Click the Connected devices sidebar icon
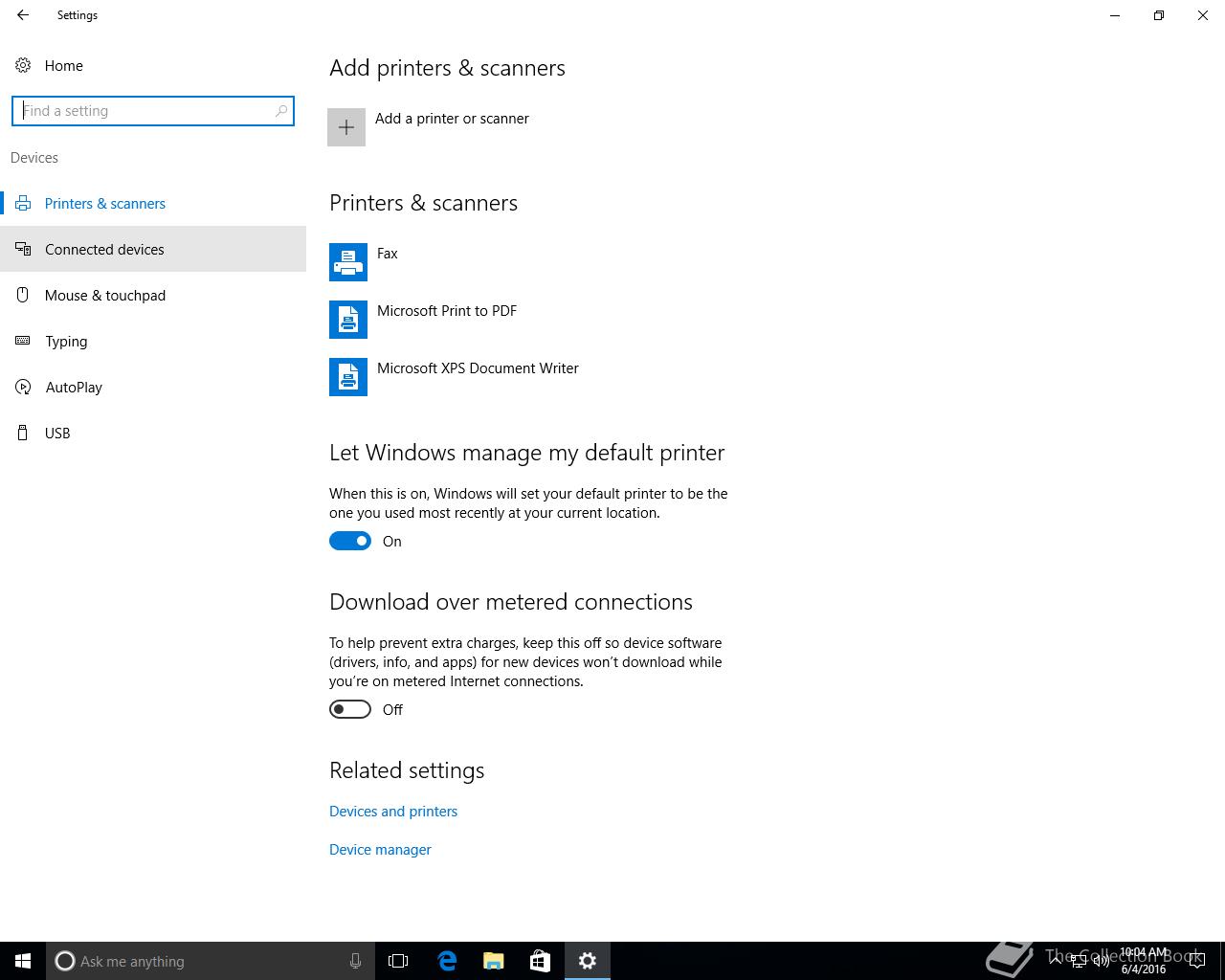The height and width of the screenshot is (980, 1225). coord(23,249)
